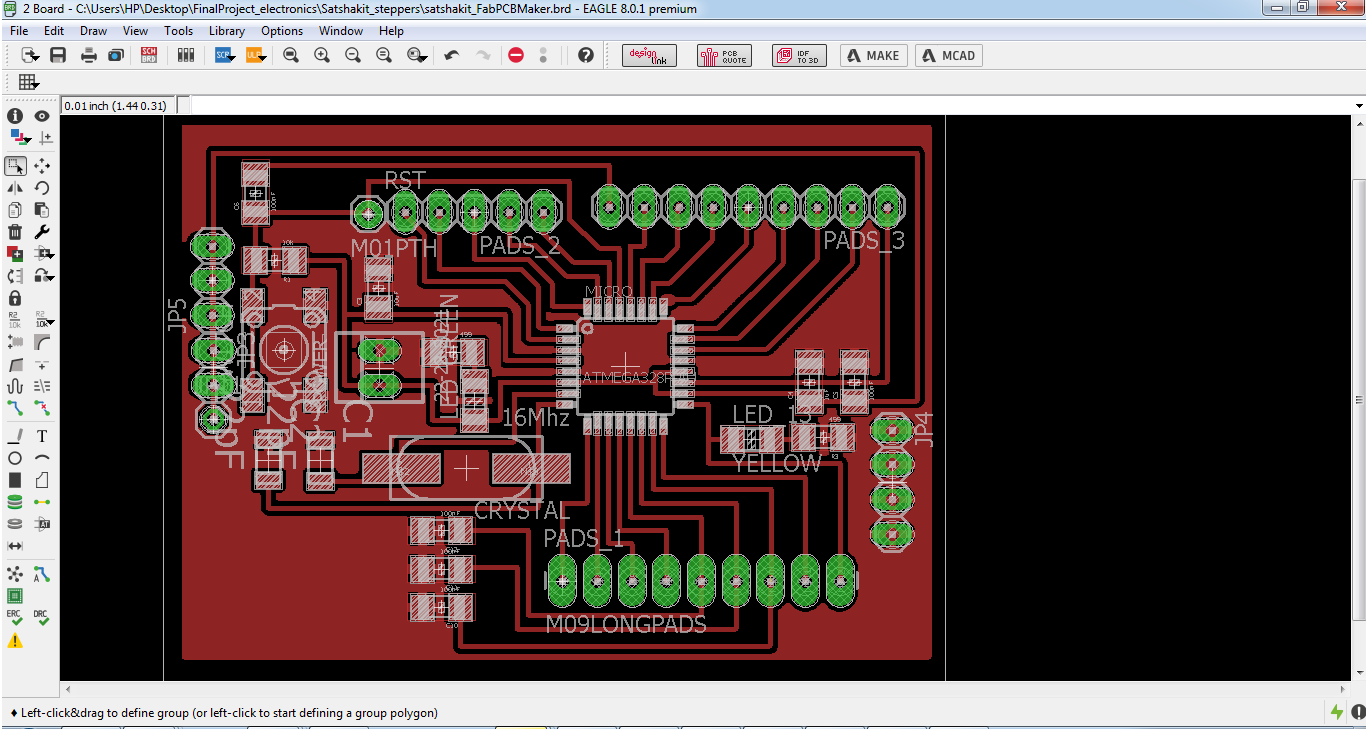Click the Design Link button
Screen dimensions: 1366x729
point(650,55)
